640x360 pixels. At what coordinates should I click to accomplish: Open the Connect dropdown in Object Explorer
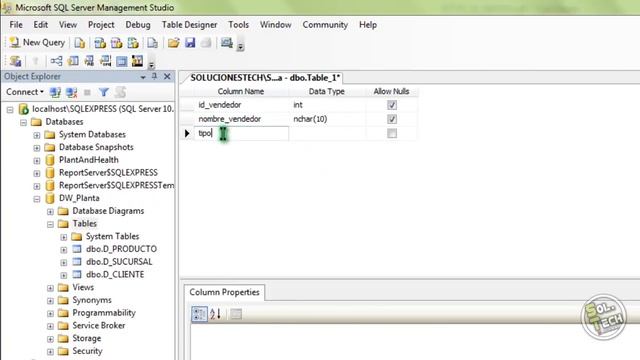[25, 92]
